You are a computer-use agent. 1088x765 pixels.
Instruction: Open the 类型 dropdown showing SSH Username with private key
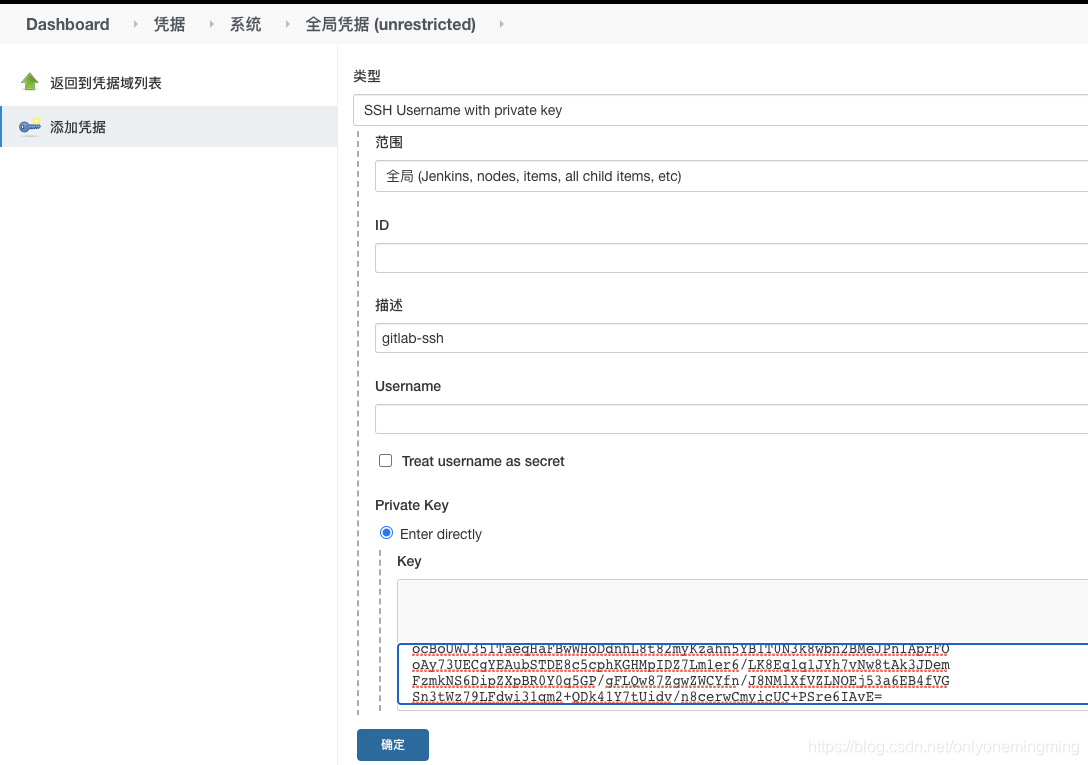point(720,110)
